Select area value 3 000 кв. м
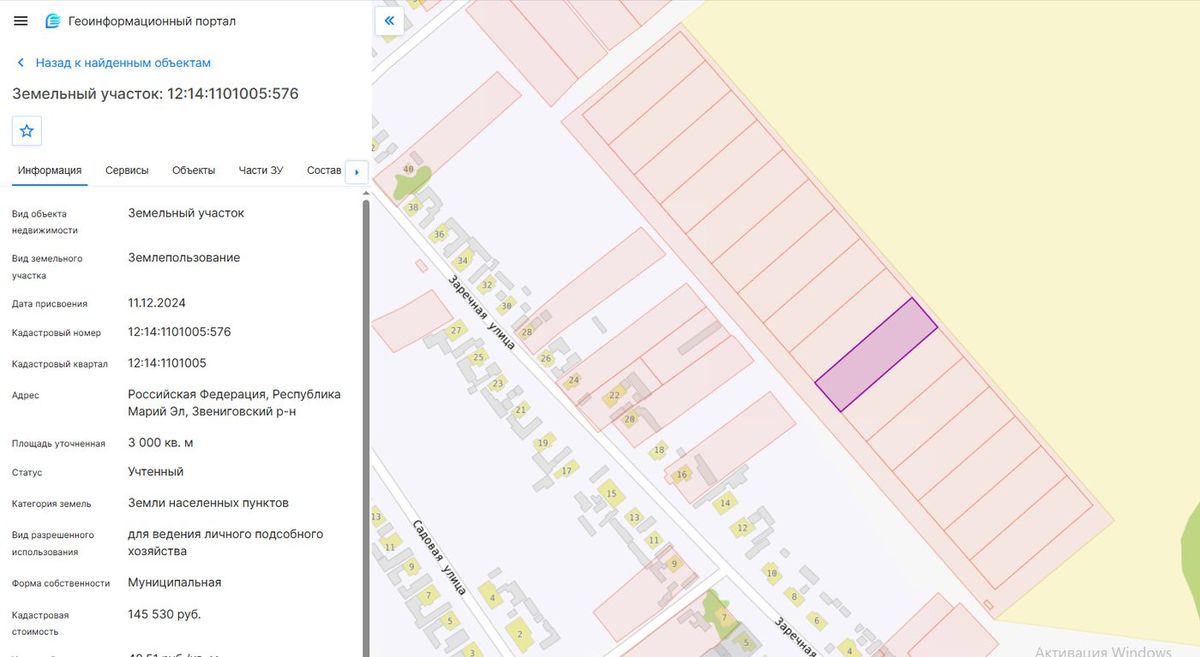Image resolution: width=1200 pixels, height=657 pixels. coord(161,442)
